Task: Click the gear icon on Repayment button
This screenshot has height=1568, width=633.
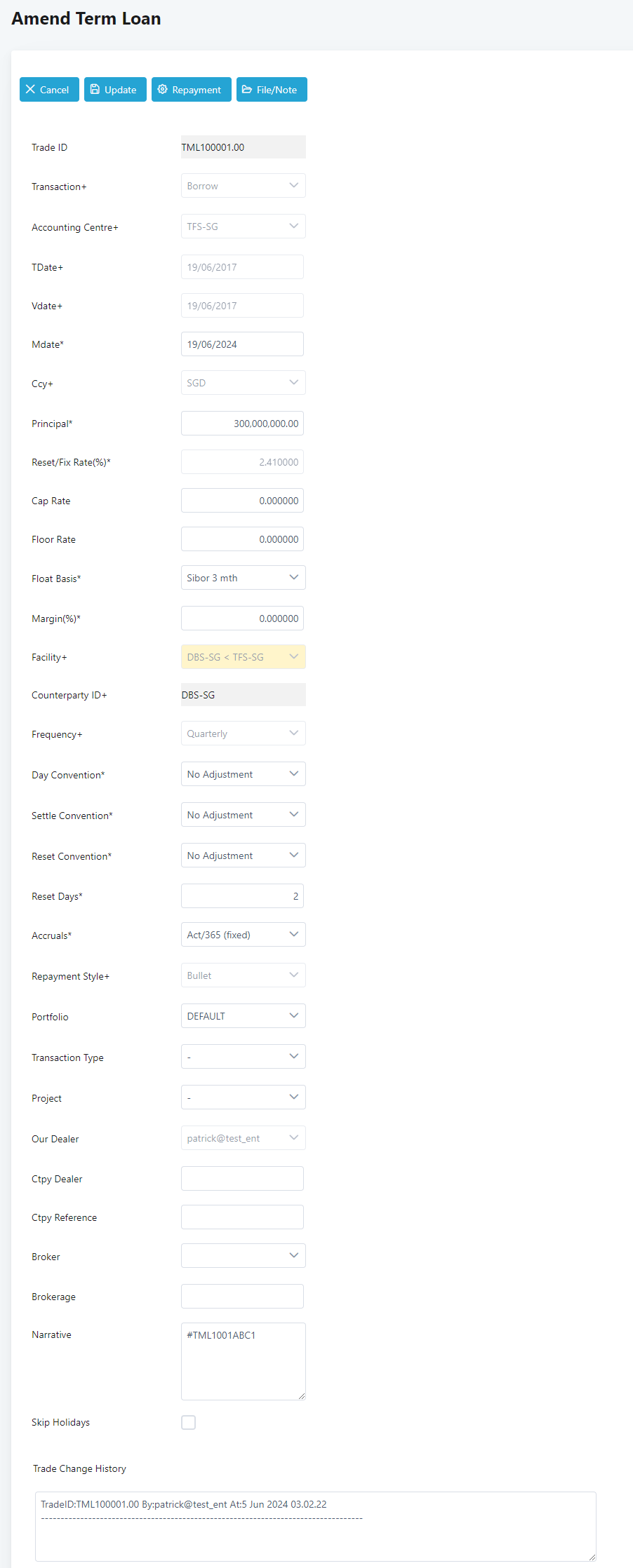Action: 163,90
